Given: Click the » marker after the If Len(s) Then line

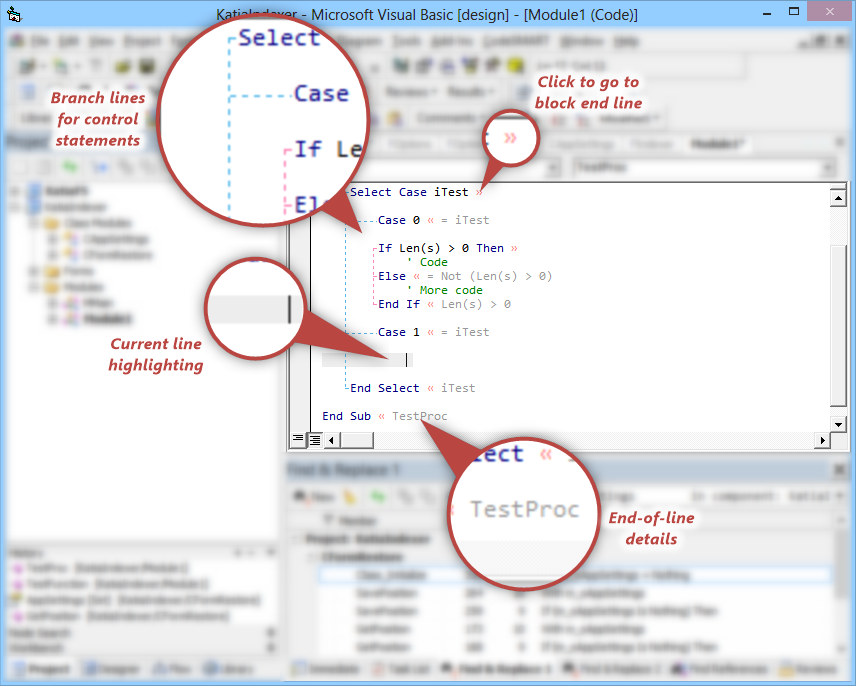Looking at the screenshot, I should pos(517,247).
